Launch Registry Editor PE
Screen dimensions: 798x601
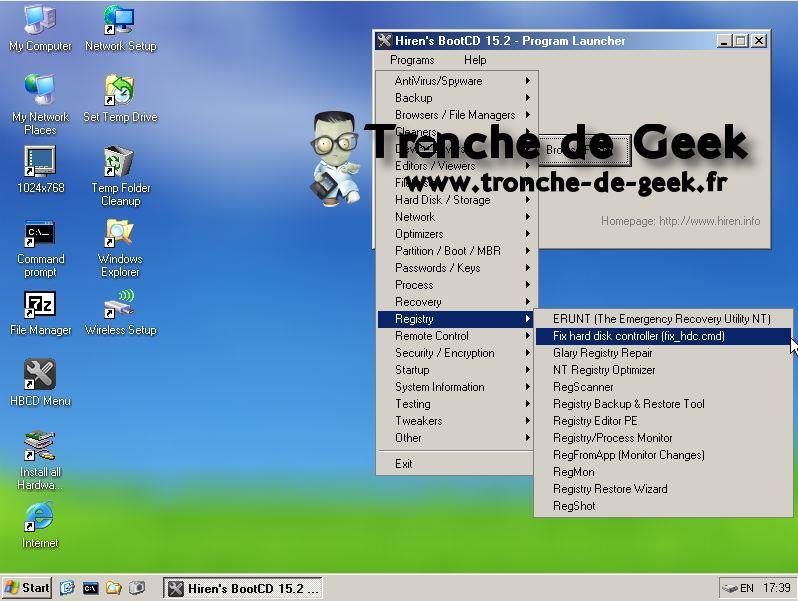pos(663,421)
